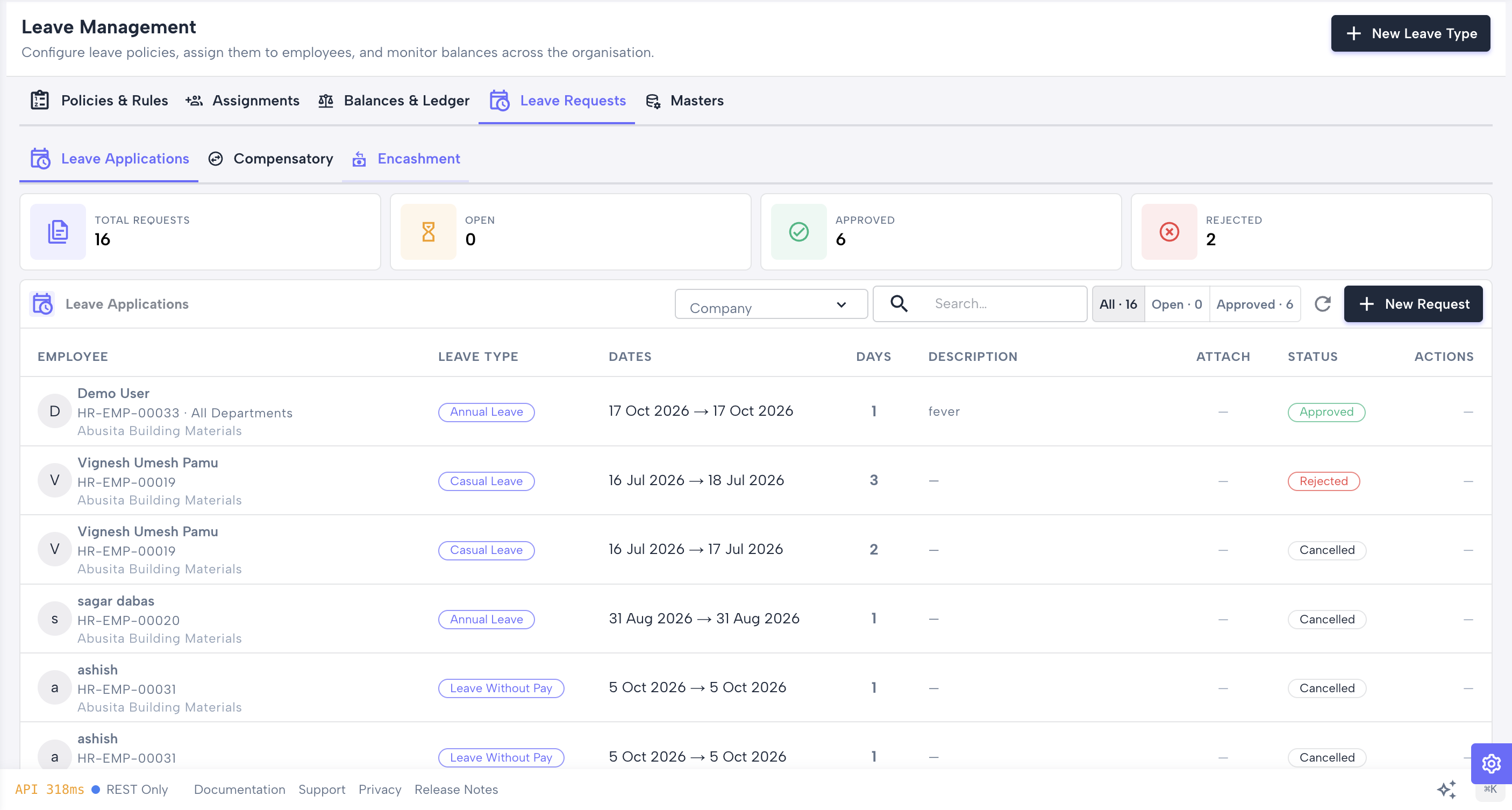Filter by Open · 0
Viewport: 1512px width, 810px height.
pos(1176,304)
